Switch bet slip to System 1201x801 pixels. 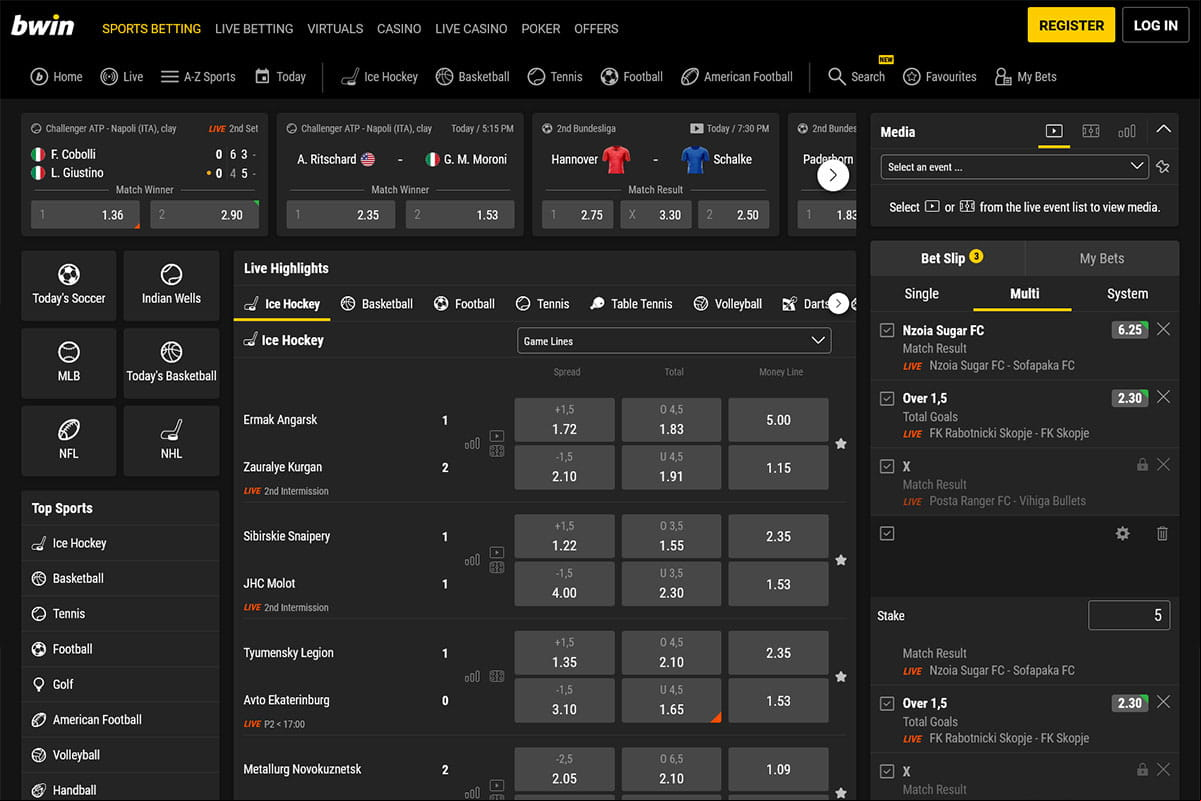pyautogui.click(x=1127, y=293)
